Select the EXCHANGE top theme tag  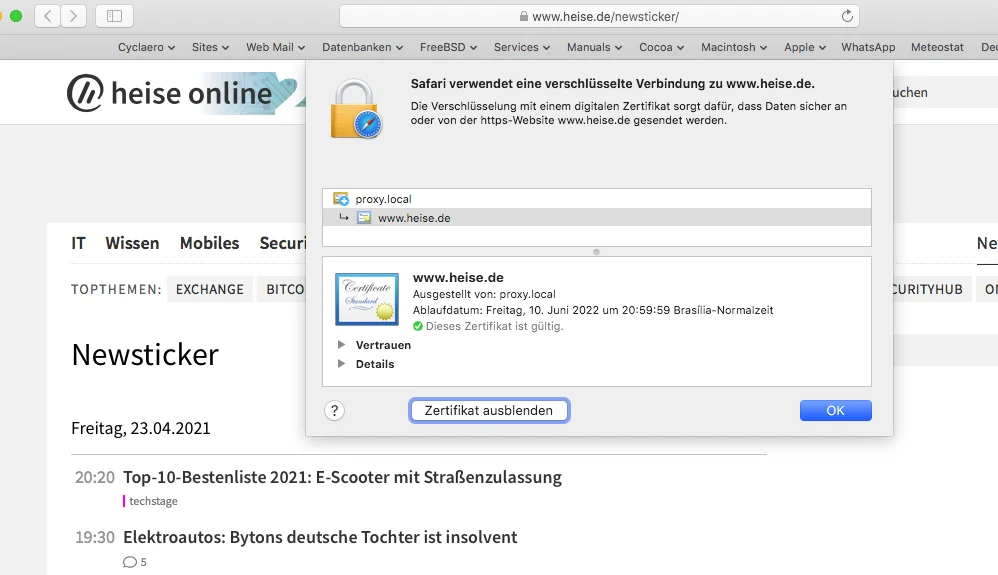[x=210, y=289]
